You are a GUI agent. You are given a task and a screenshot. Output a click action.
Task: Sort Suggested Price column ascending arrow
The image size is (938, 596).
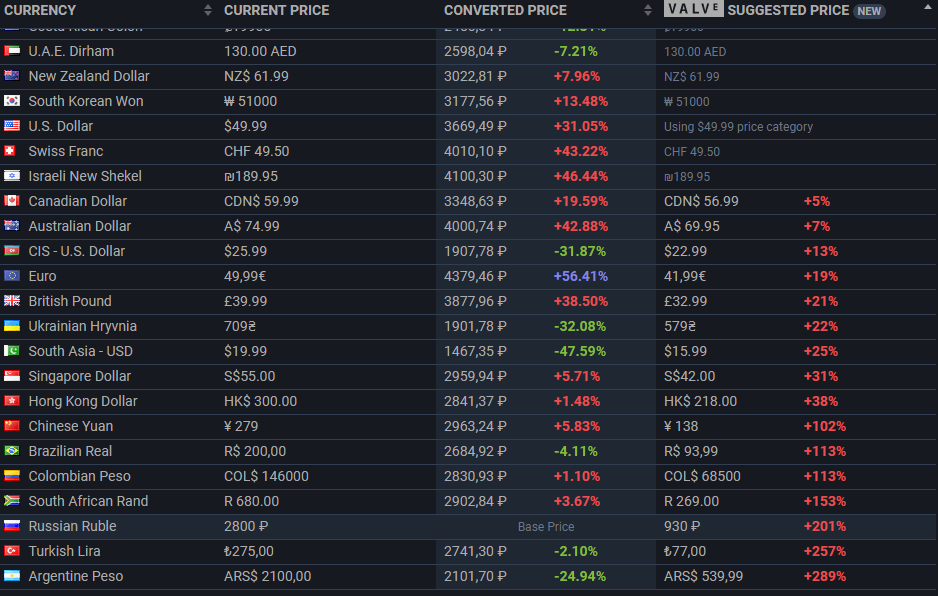click(928, 7)
